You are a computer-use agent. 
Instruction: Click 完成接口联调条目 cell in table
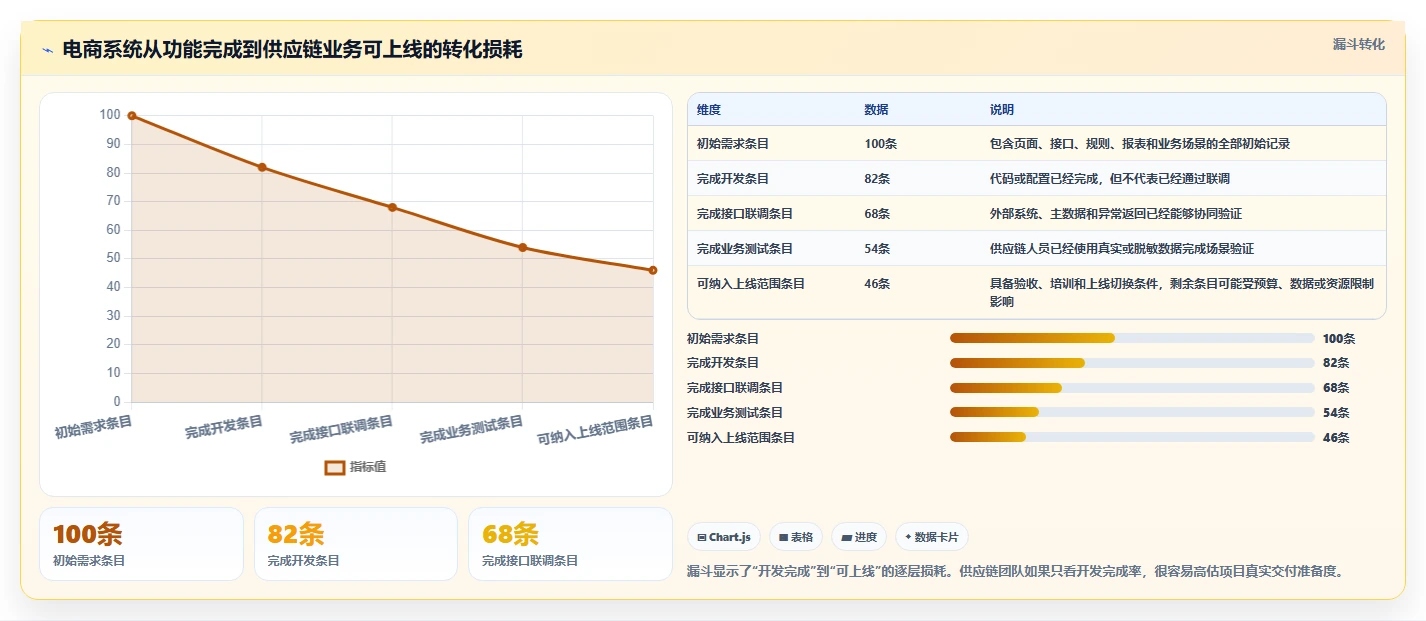coord(745,214)
